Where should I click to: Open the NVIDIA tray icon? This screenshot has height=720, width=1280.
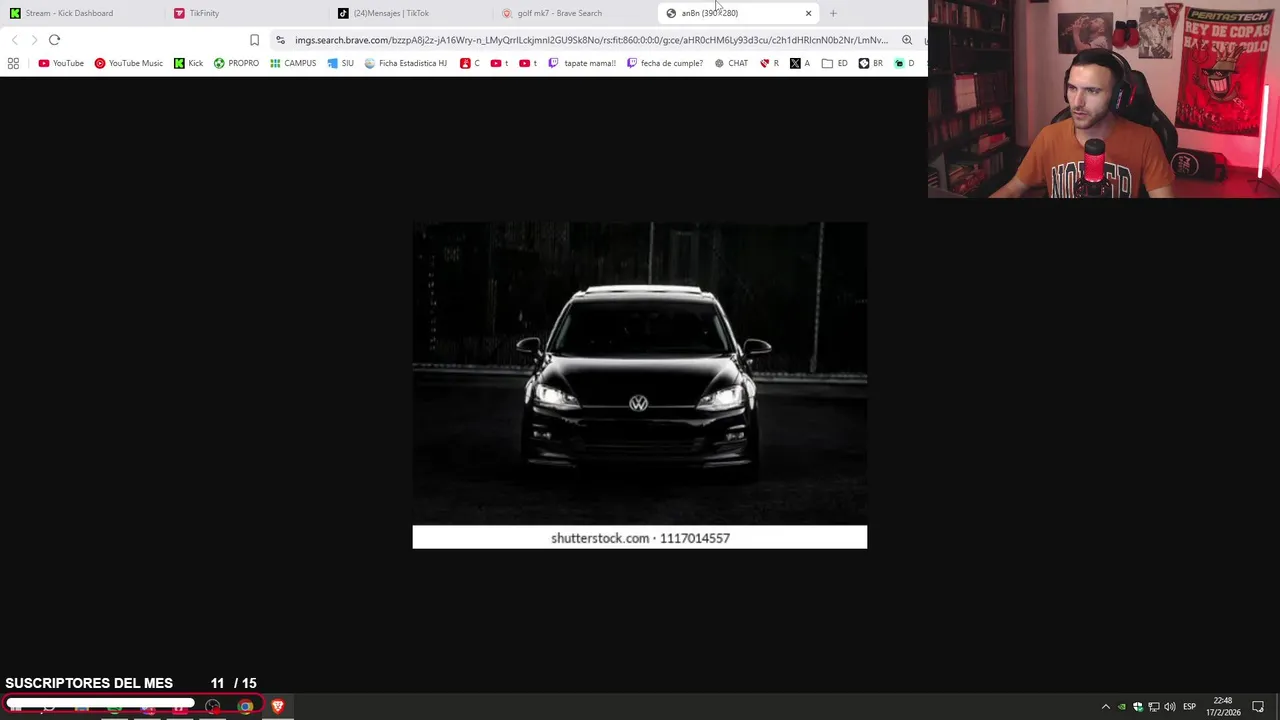click(1121, 707)
